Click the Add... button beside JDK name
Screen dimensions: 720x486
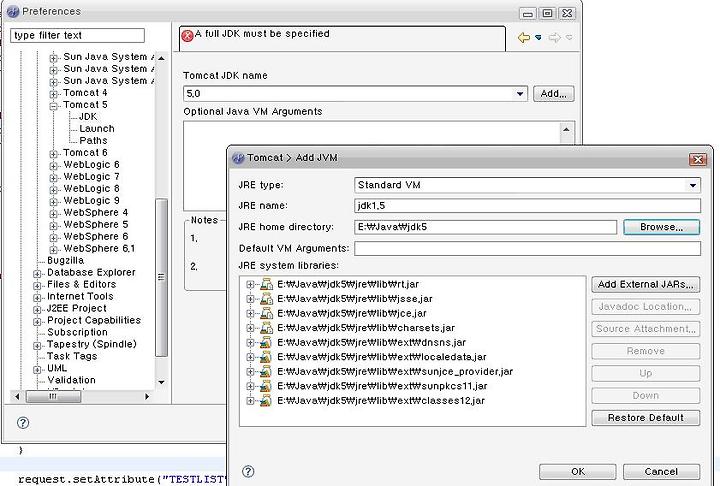[553, 94]
